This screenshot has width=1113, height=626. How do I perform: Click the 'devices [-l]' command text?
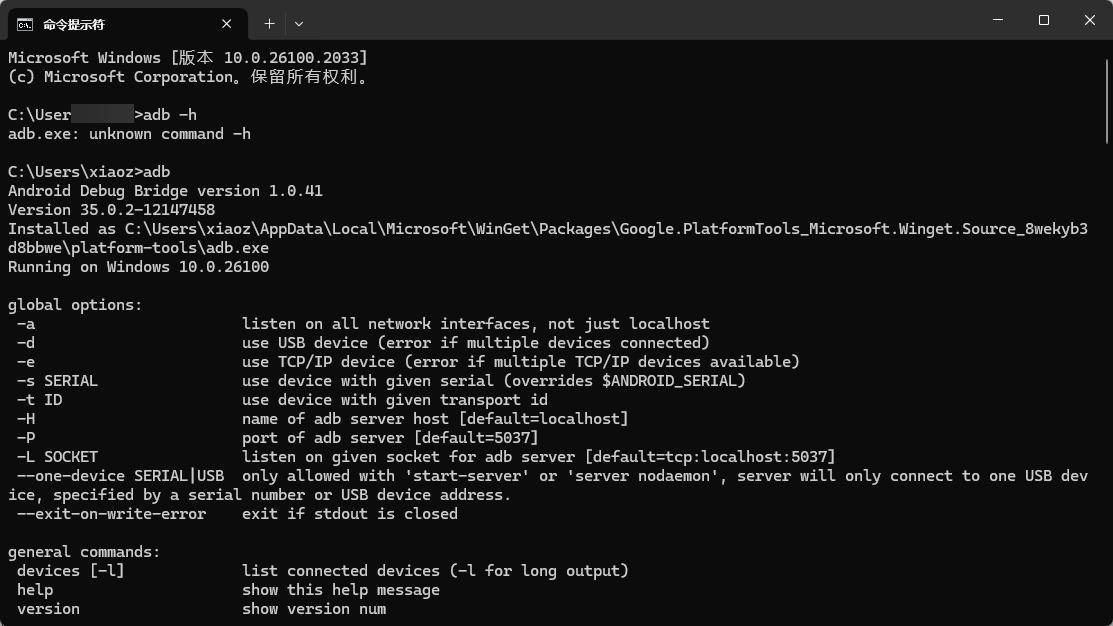tap(71, 571)
